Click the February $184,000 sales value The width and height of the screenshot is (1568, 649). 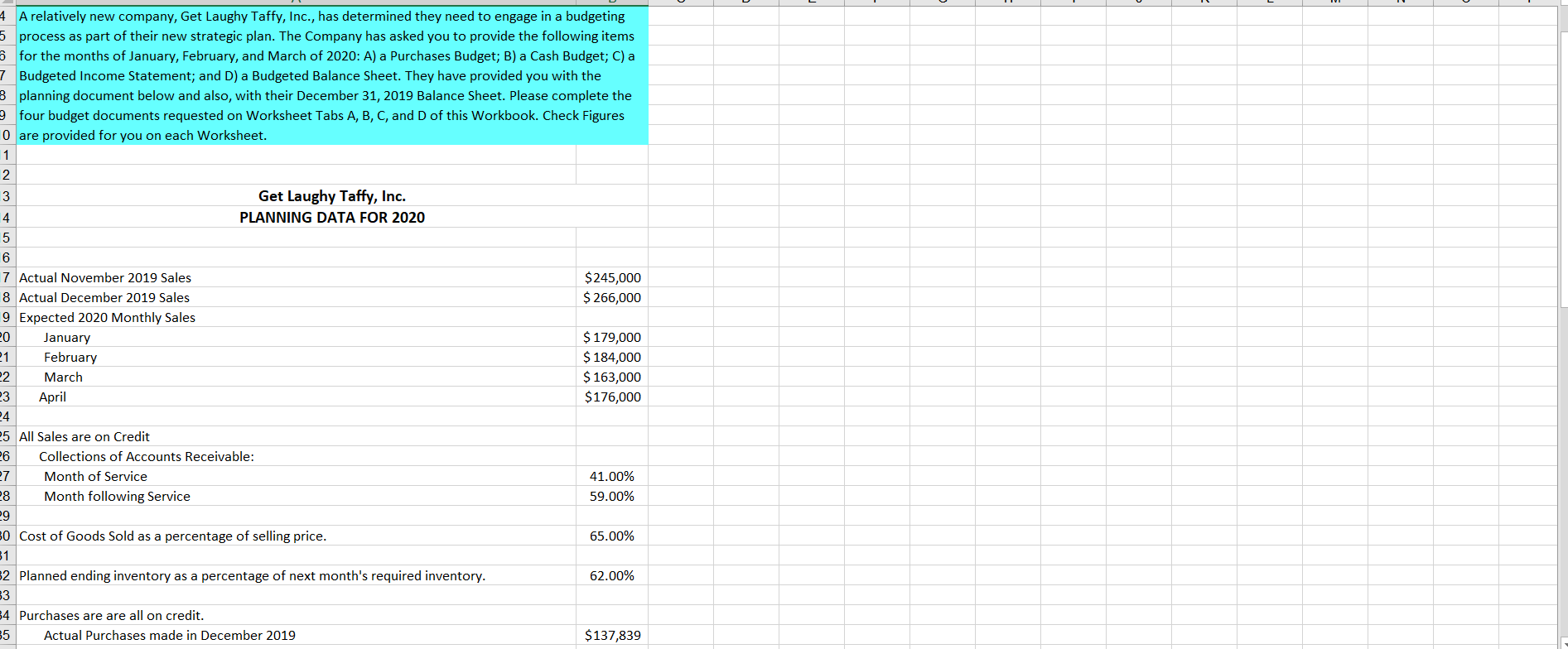(612, 357)
